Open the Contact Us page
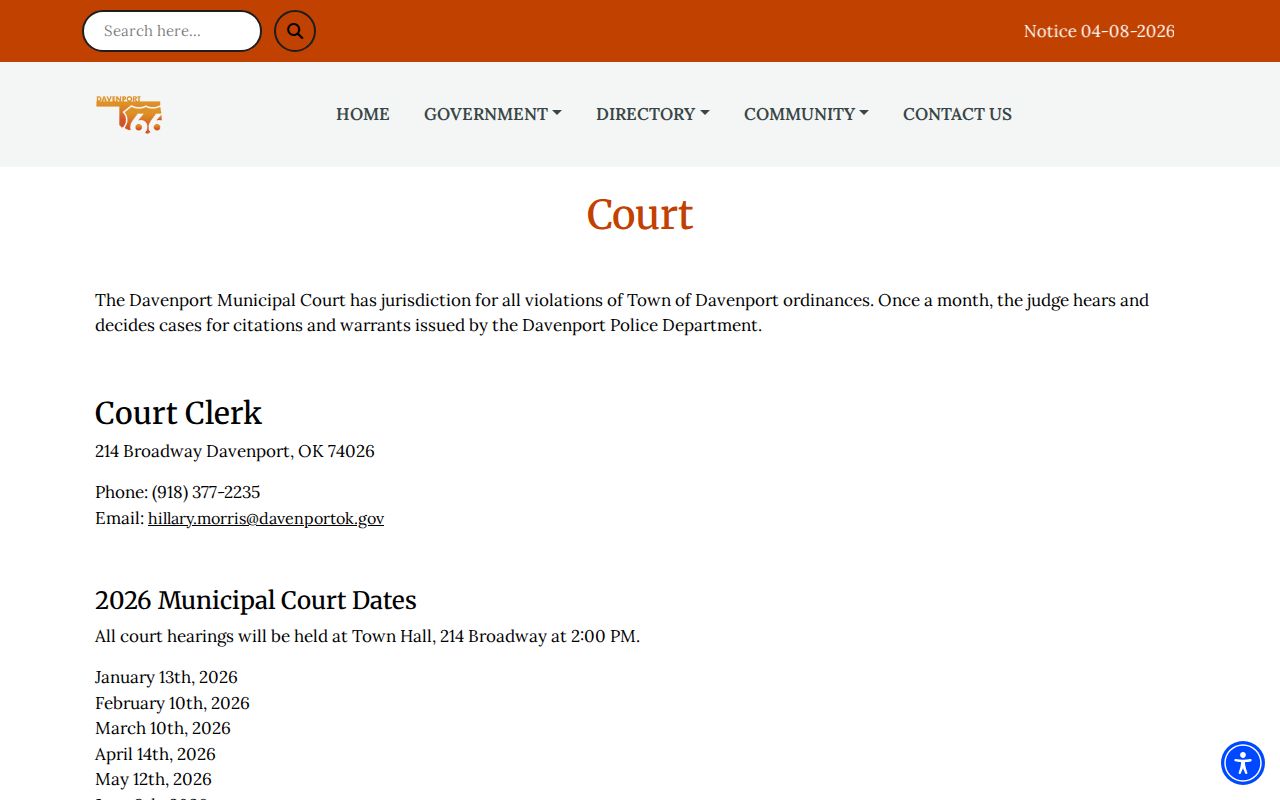1280x800 pixels. 957,114
